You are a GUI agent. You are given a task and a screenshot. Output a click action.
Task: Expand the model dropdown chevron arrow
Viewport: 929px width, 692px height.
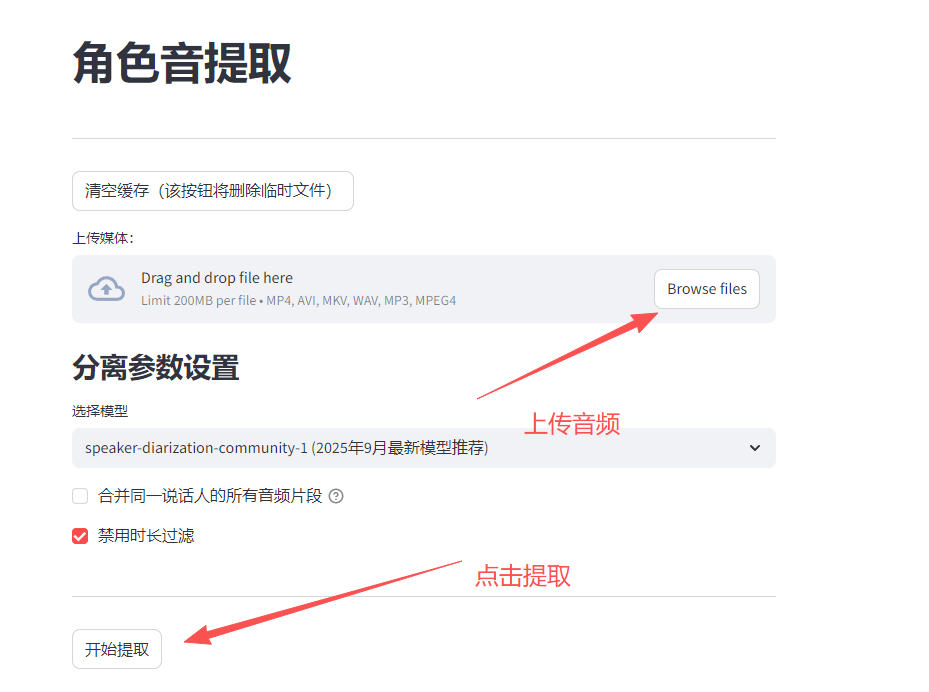(x=754, y=448)
